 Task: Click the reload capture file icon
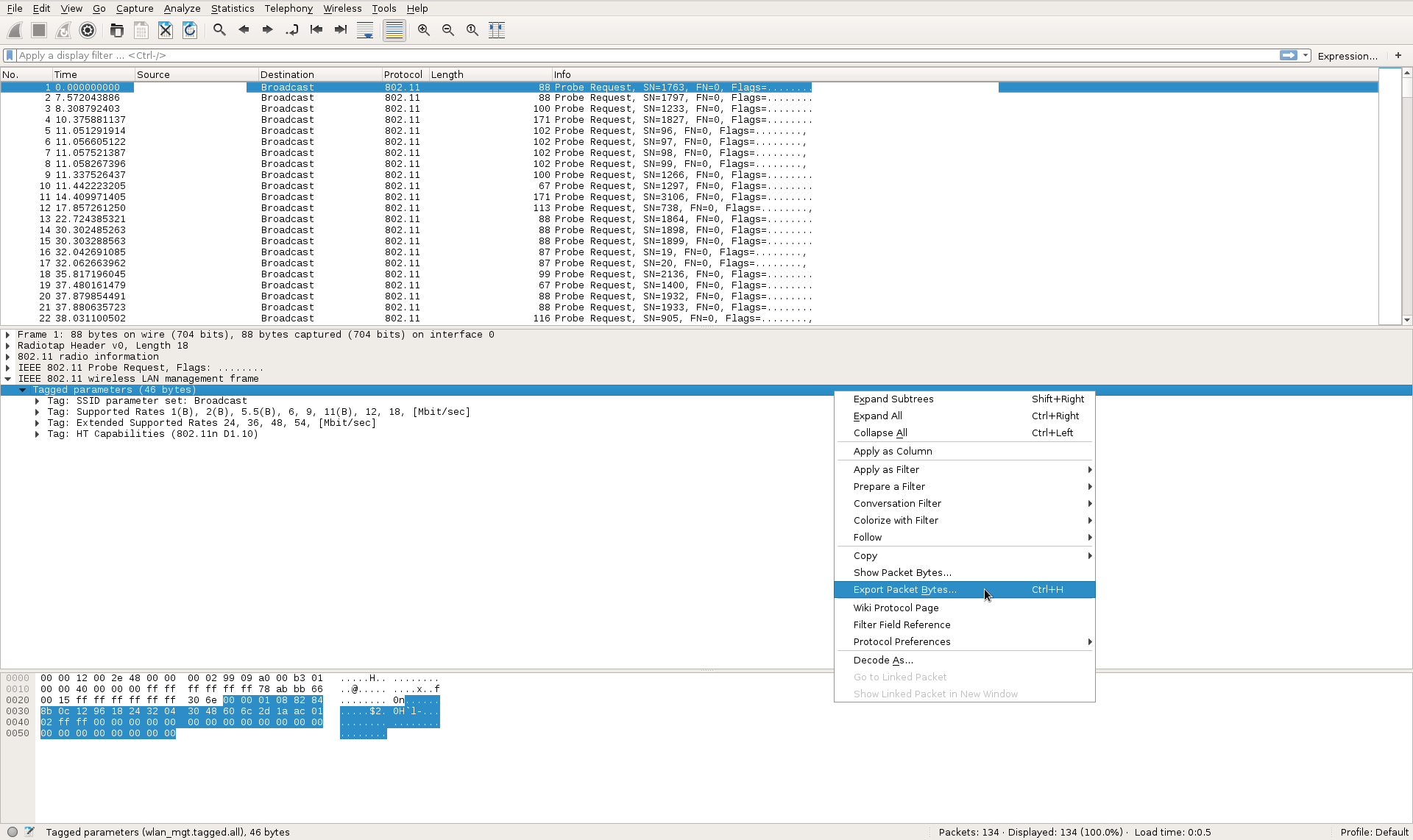[190, 30]
